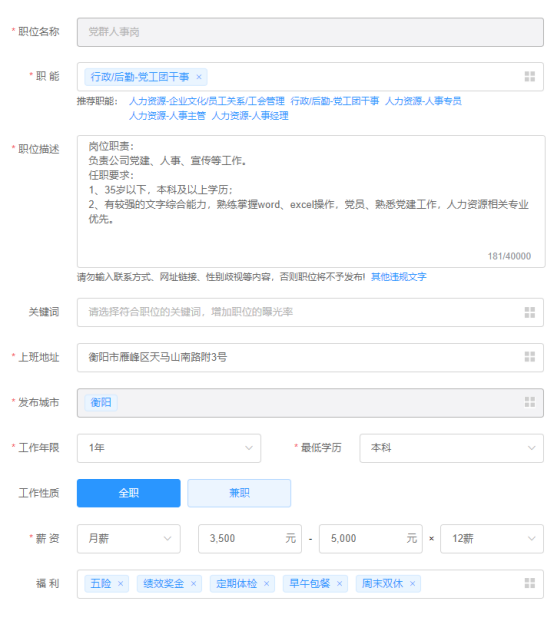
Task: Open the 关键词 selector grid icon
Action: 530,313
